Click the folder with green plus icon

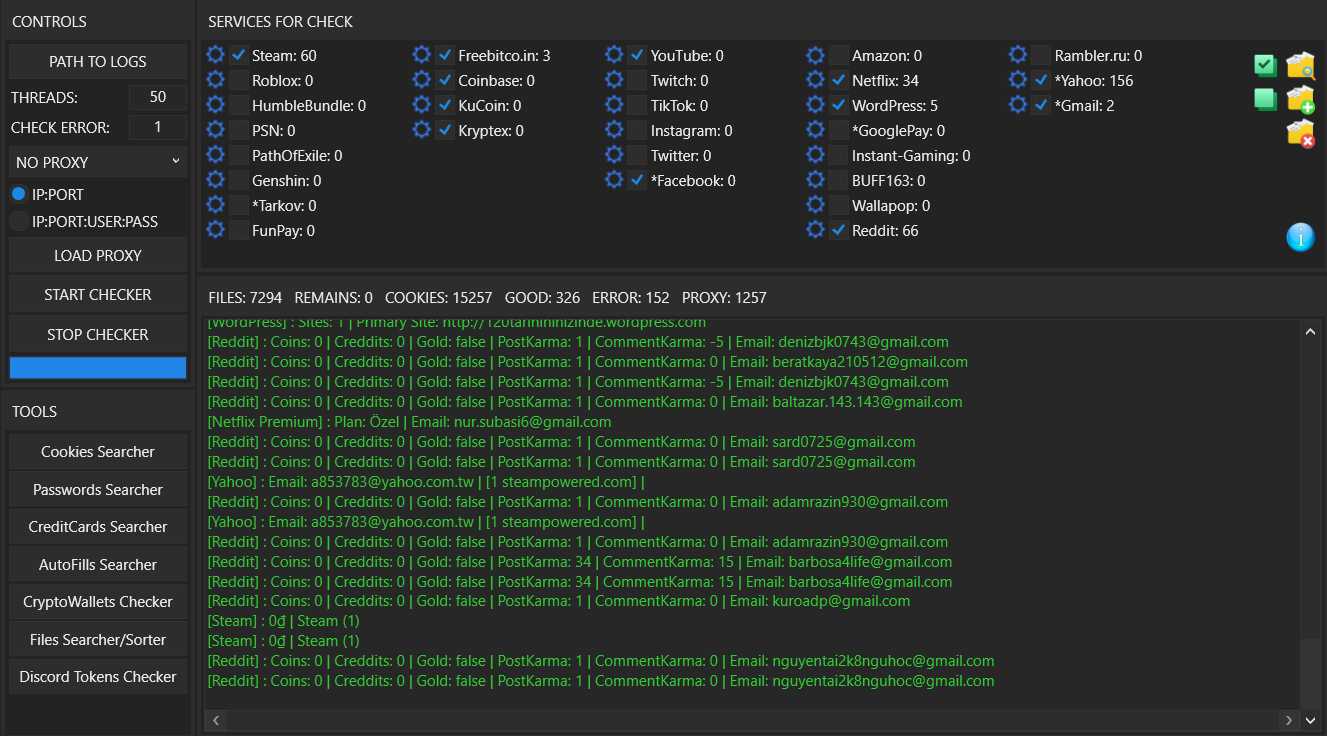1300,99
